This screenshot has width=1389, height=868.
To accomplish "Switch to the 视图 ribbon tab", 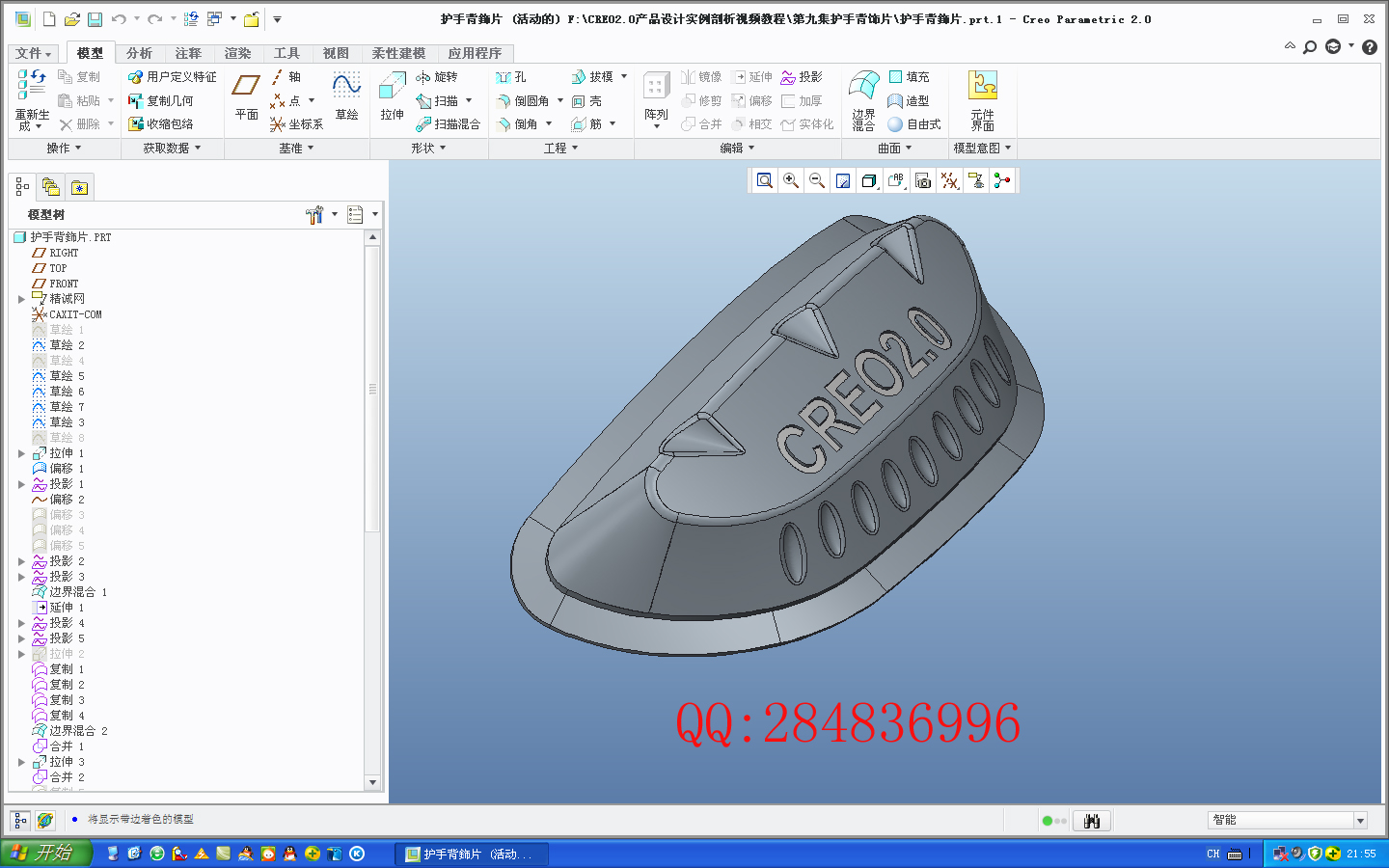I will coord(336,53).
